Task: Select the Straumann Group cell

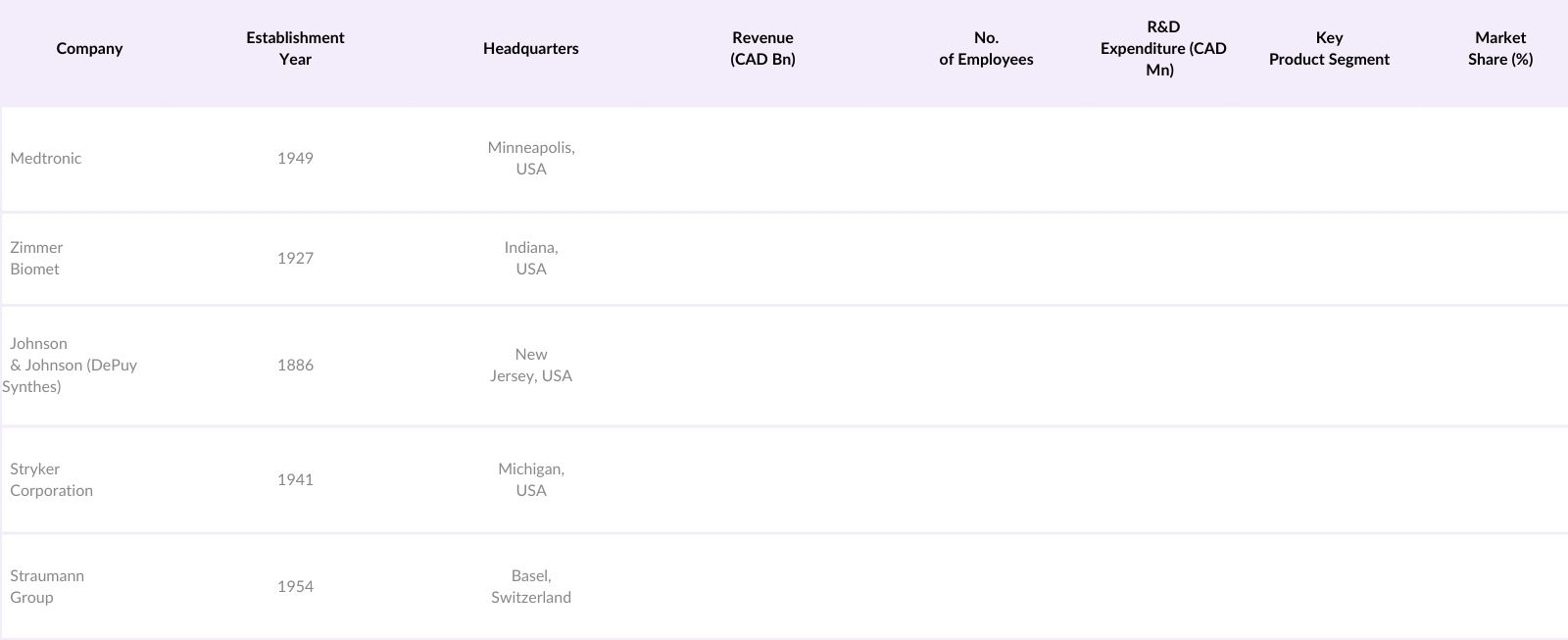Action: pyautogui.click(x=47, y=587)
